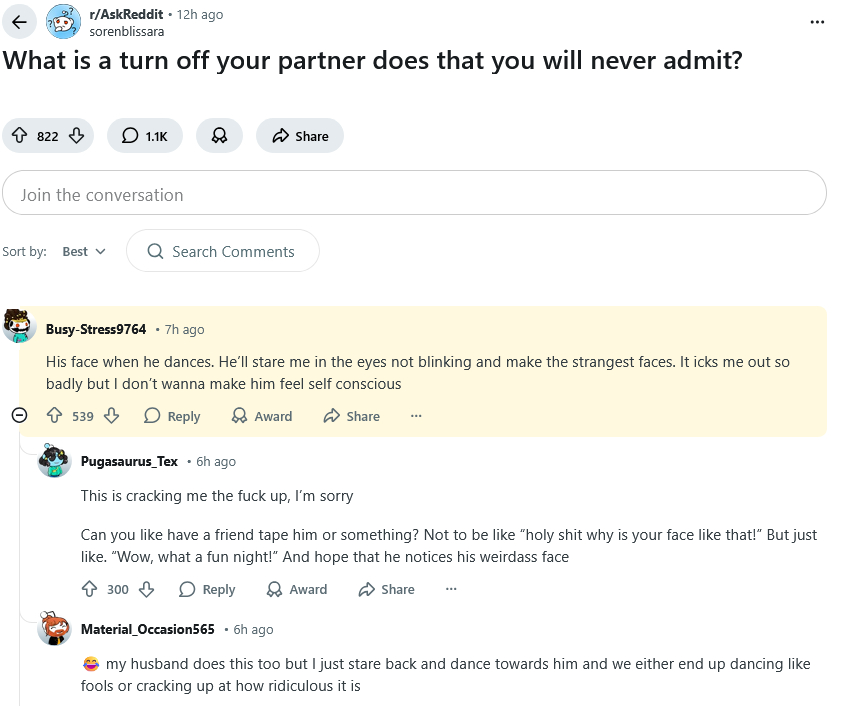This screenshot has width=857, height=706.
Task: Upvote Pugasaurus_Tex's comment
Action: point(89,589)
